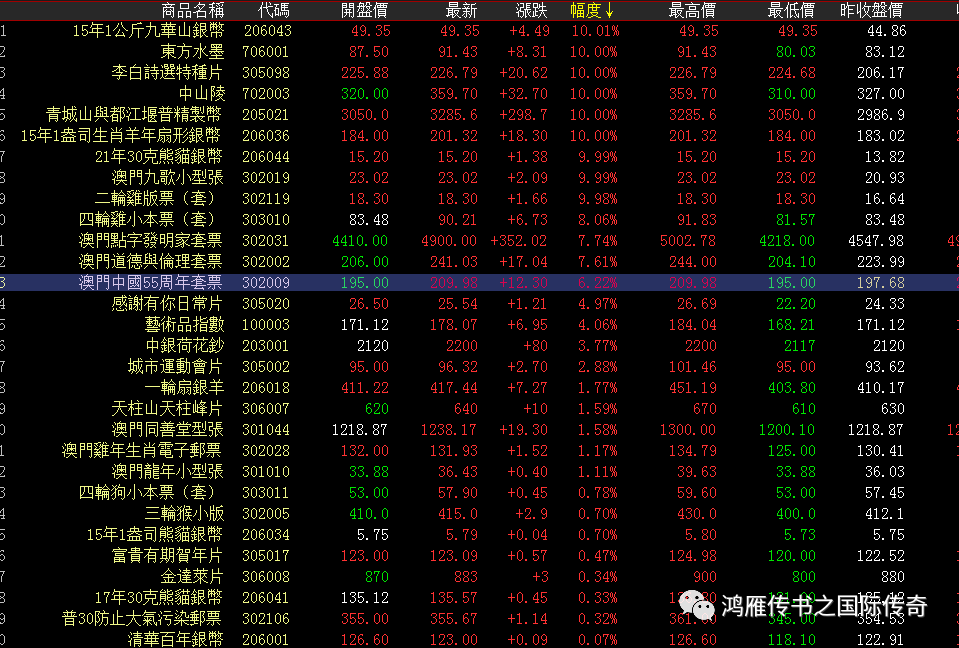This screenshot has width=959, height=648.
Task: Select 青城山與都江堰普精製幣 row
Action: pos(480,115)
